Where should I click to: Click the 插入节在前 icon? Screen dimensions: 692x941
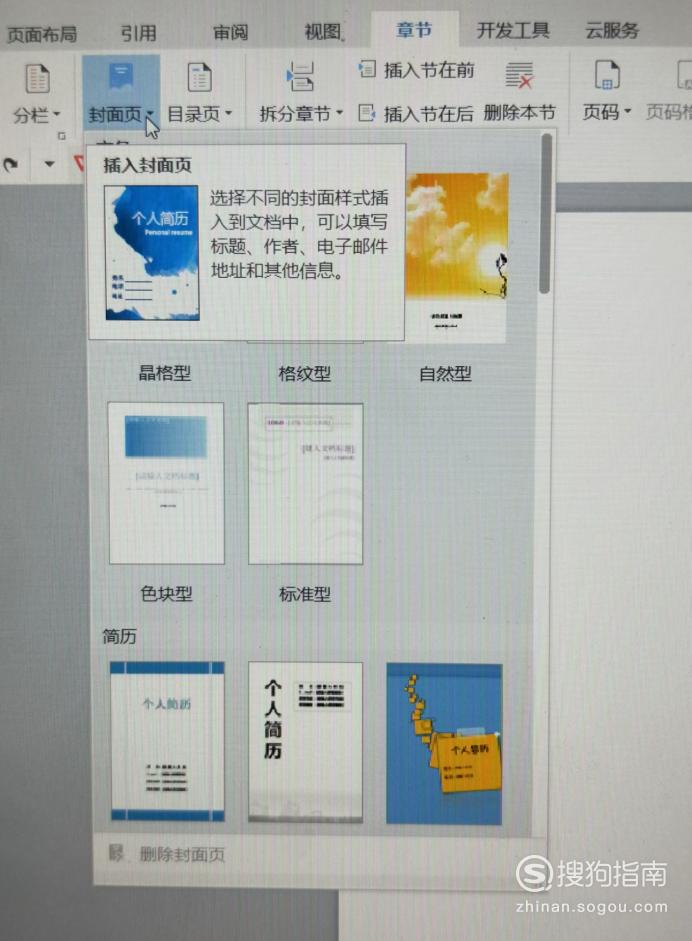click(x=367, y=69)
